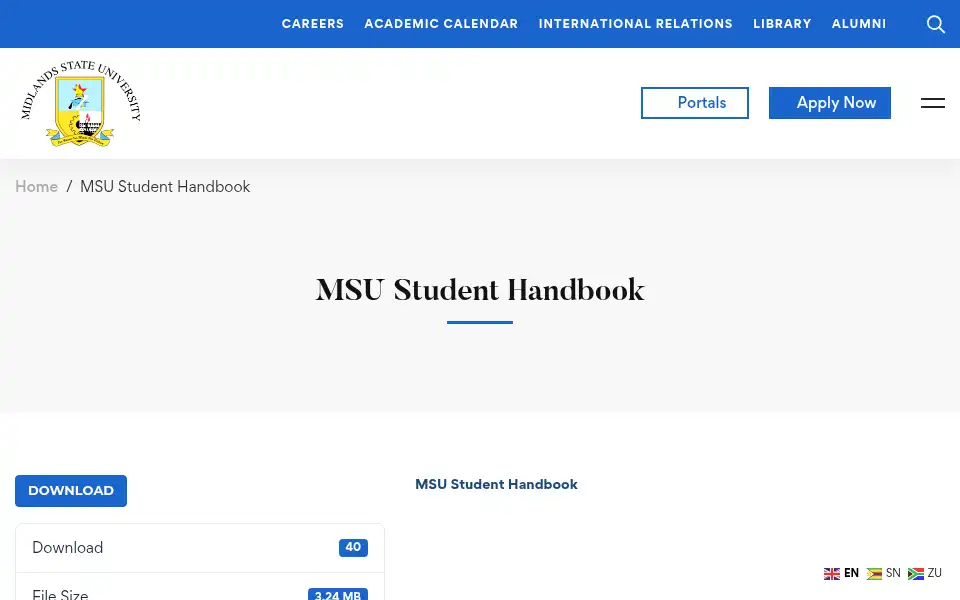Click the 3.24 MB file size badge
This screenshot has width=960, height=600.
pos(337,594)
